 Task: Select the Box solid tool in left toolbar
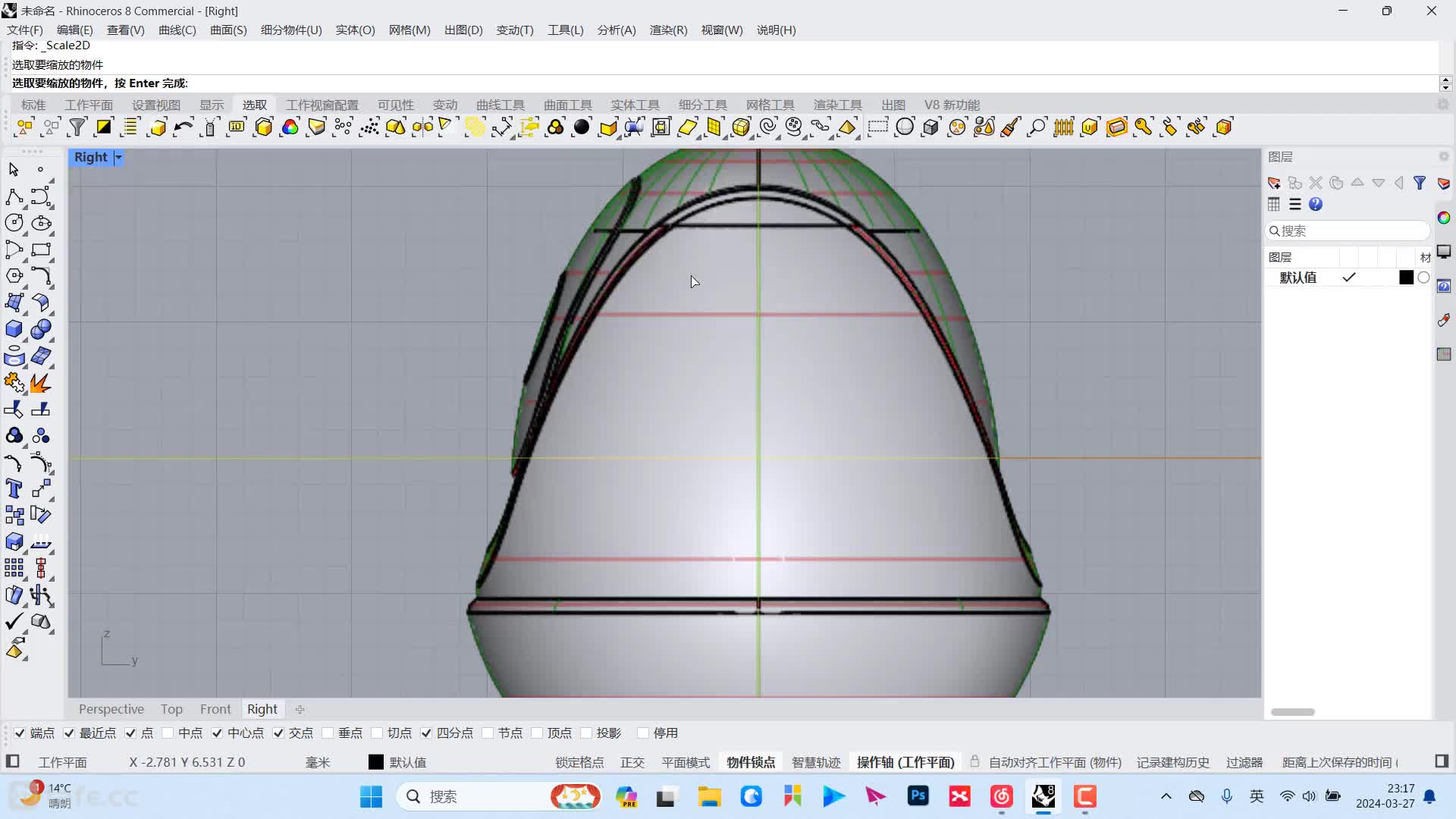[x=14, y=329]
